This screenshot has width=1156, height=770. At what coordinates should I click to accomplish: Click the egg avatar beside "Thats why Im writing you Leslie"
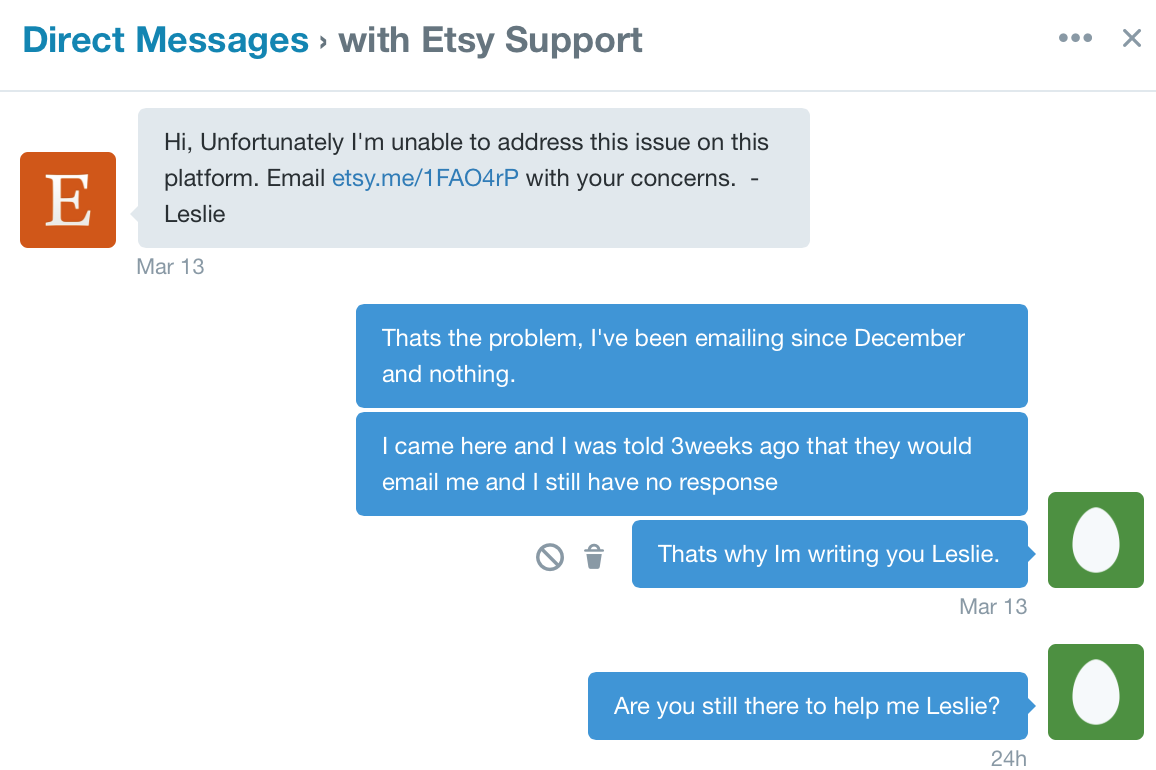point(1095,540)
